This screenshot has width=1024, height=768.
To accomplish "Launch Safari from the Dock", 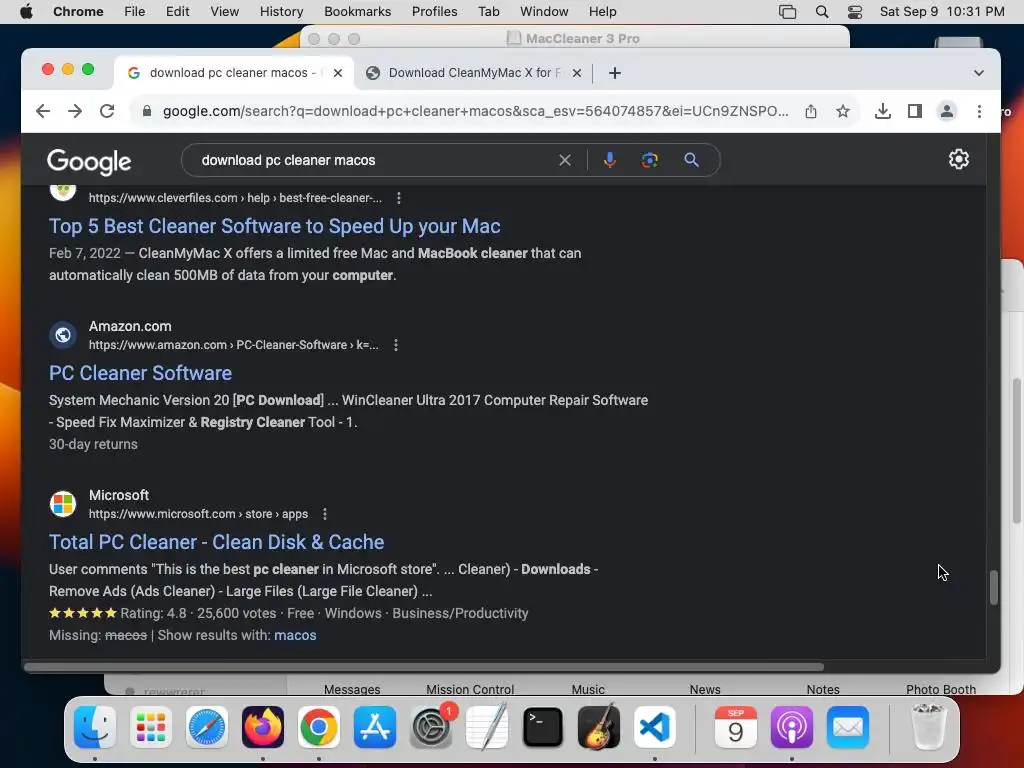I will 207,727.
